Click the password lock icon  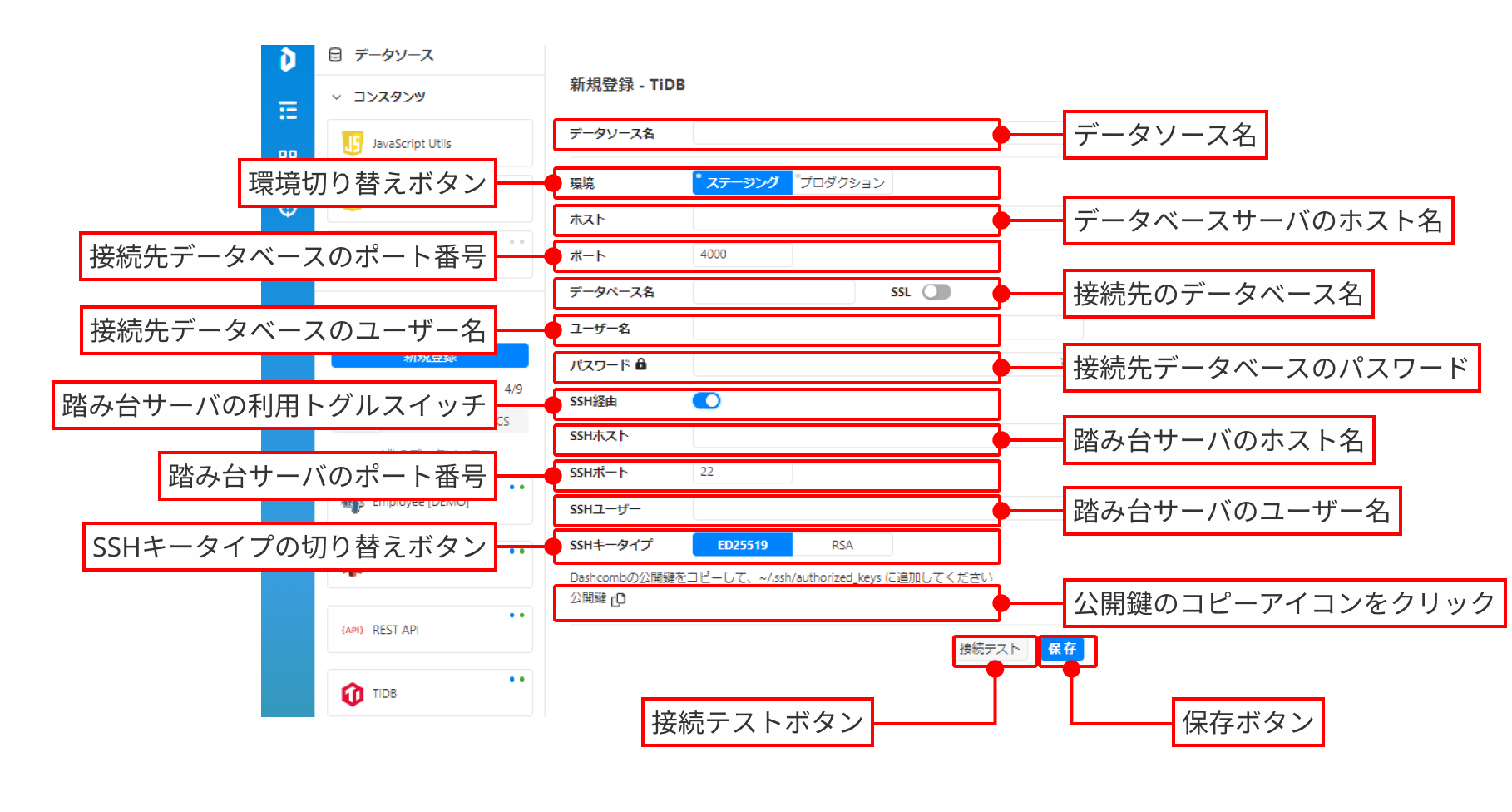(641, 364)
